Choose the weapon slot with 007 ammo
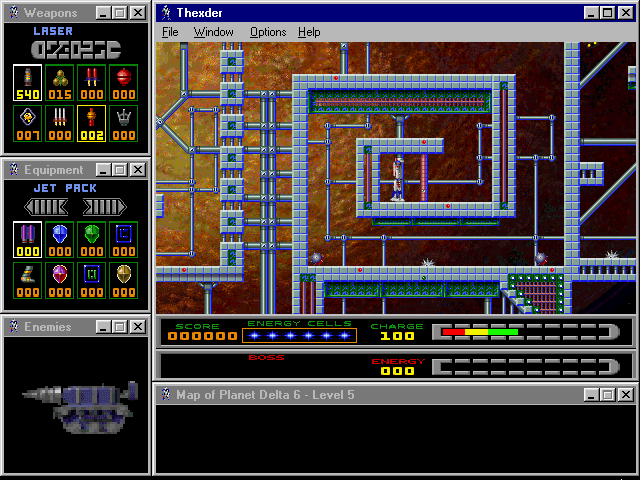Viewport: 640px width, 480px height. coord(27,123)
